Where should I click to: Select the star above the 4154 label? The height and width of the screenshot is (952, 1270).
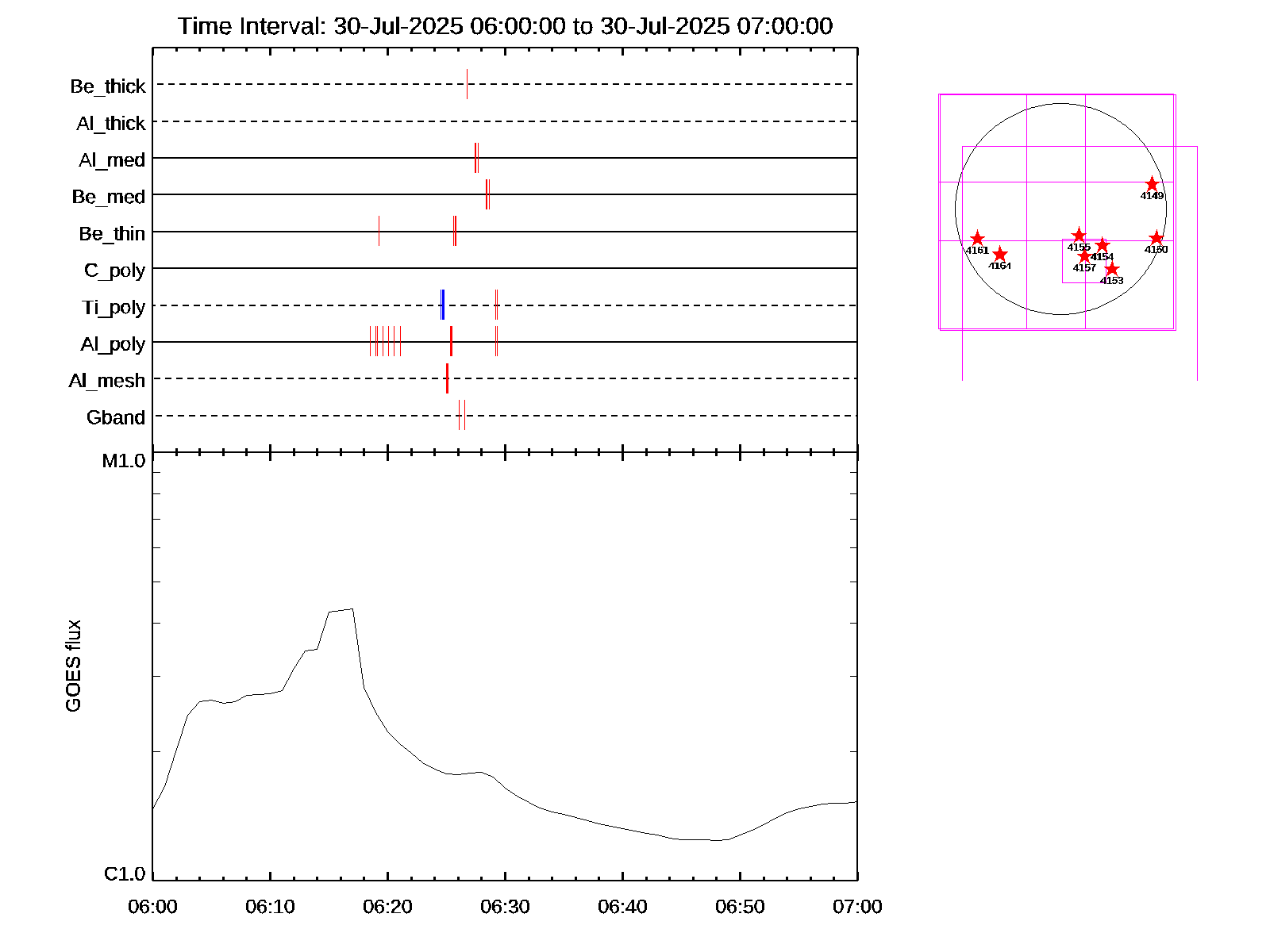pos(1102,246)
